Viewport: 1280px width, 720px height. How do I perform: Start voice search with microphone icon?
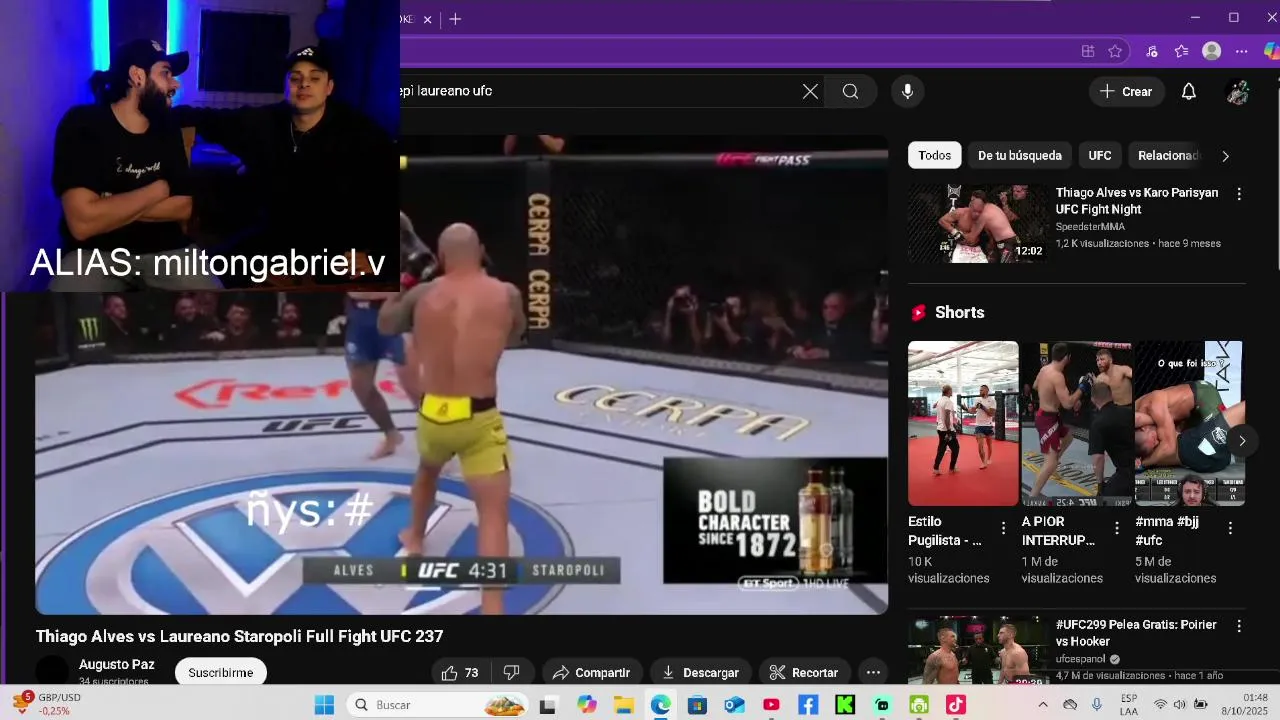[x=907, y=91]
